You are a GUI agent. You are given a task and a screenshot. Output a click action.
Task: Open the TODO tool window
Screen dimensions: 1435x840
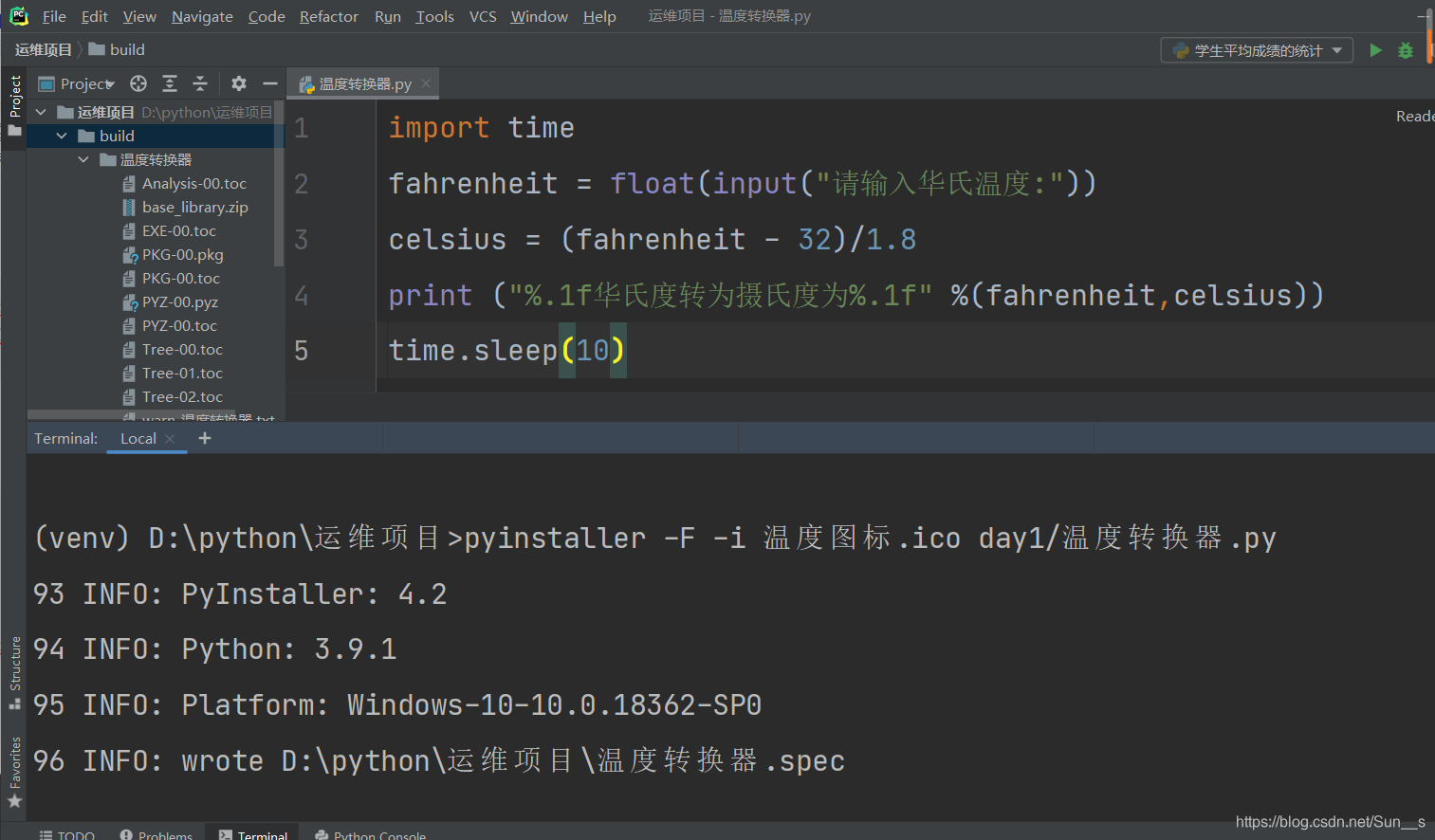point(67,834)
